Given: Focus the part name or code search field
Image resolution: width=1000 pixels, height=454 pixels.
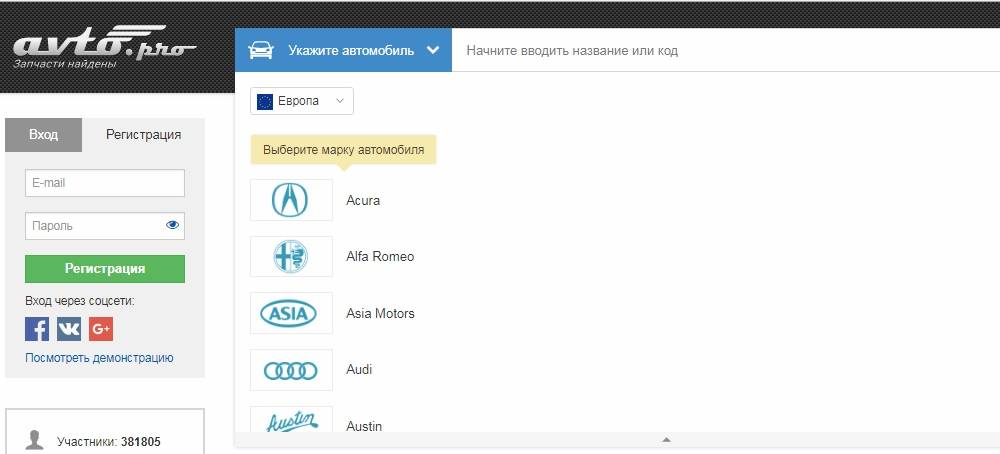Looking at the screenshot, I should tap(725, 50).
